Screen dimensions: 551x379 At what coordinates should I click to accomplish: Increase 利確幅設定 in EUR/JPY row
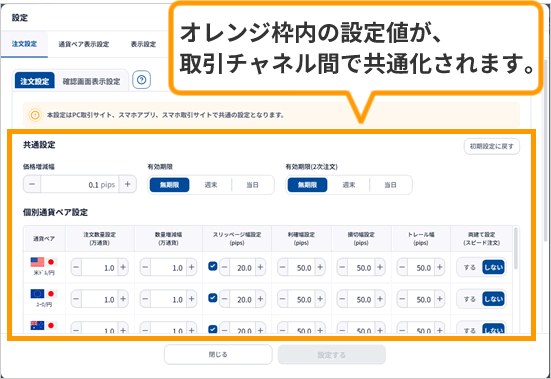point(320,299)
